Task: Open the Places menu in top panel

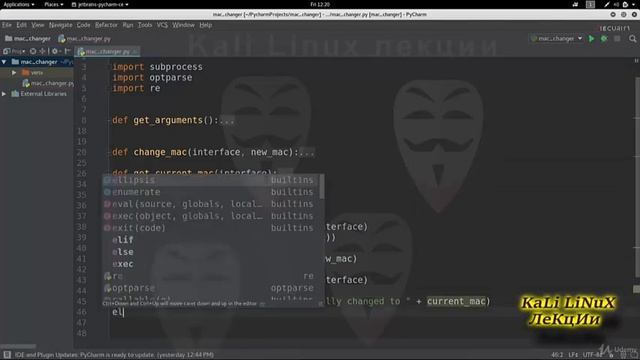Action: point(53,4)
